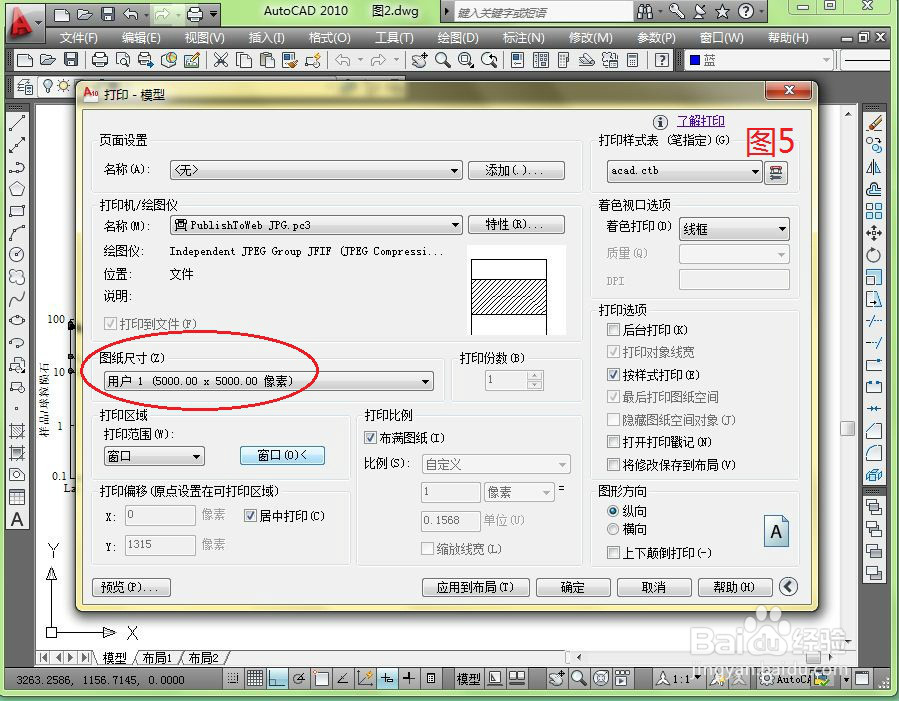This screenshot has width=899, height=701.
Task: Open the printer name dropdown showing PublishToWeb JPG.pc3
Action: click(x=455, y=225)
